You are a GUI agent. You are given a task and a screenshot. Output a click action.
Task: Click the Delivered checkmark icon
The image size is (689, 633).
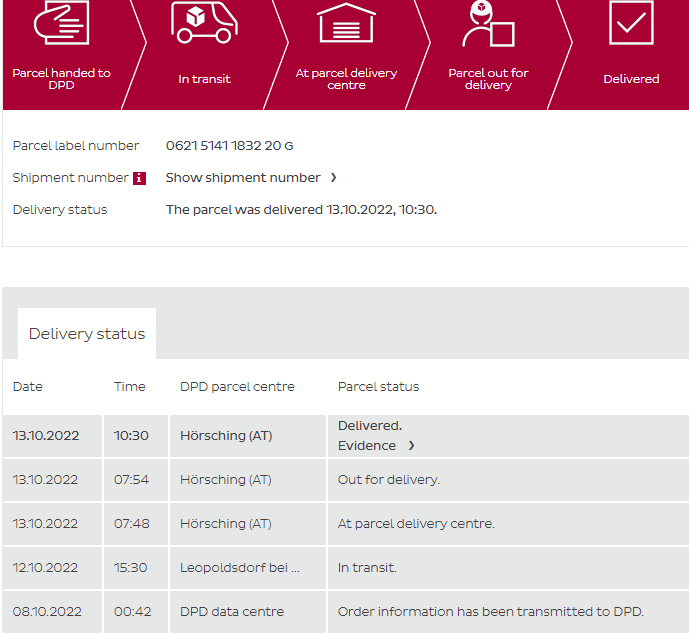pos(631,23)
